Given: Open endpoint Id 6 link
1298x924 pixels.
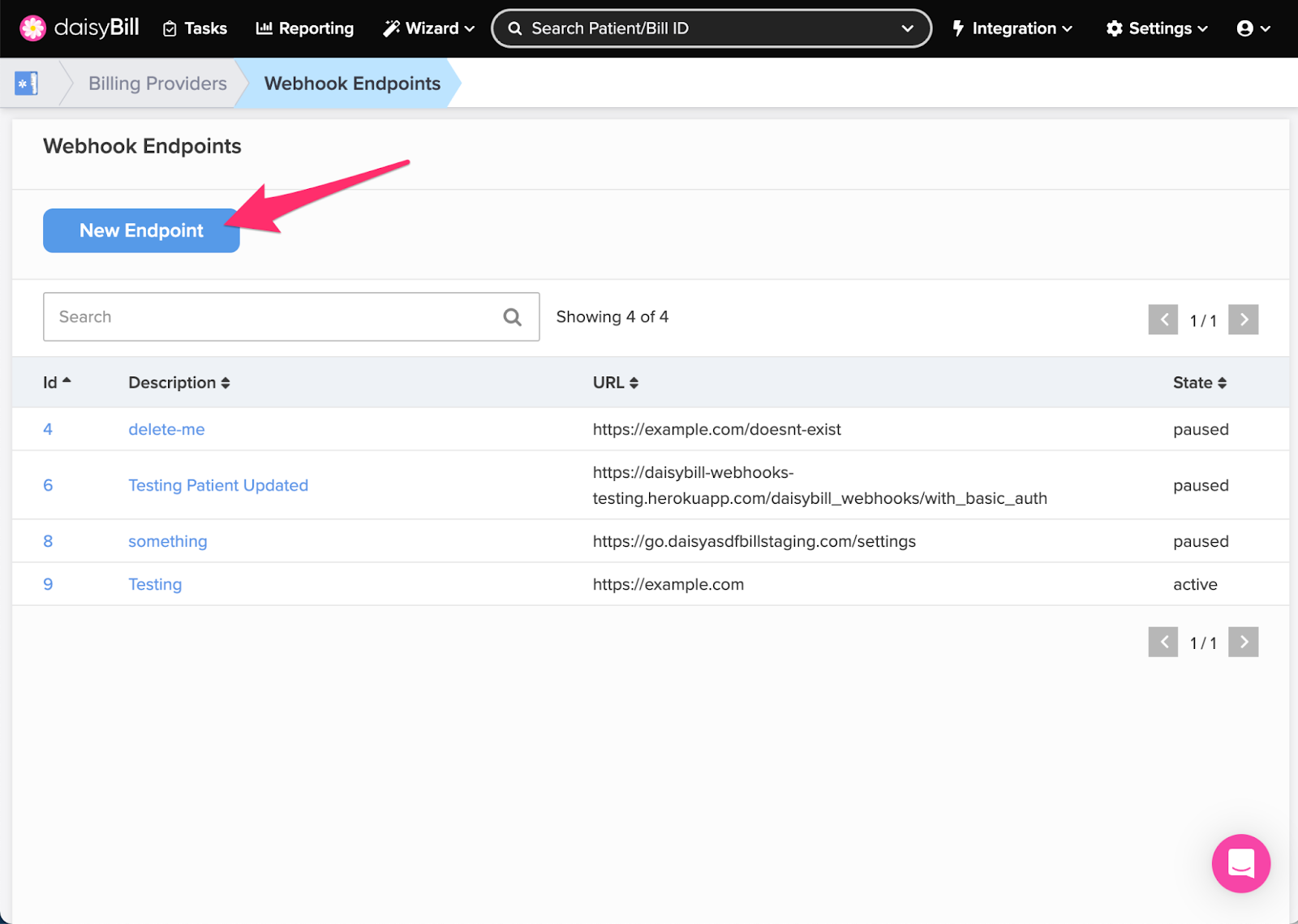Looking at the screenshot, I should [48, 485].
